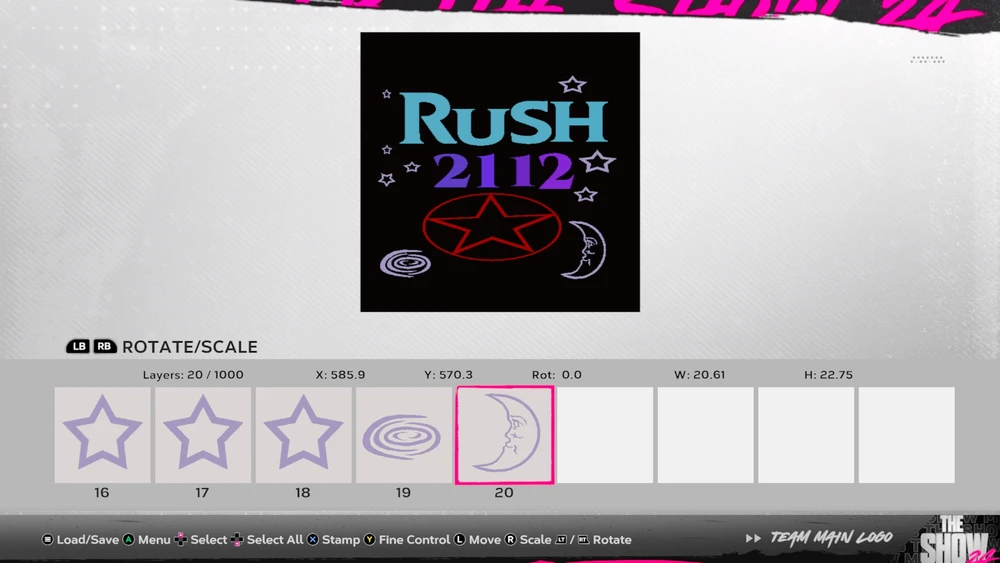Click the D-pad icon beside Select All
The height and width of the screenshot is (563, 1000).
[x=237, y=539]
